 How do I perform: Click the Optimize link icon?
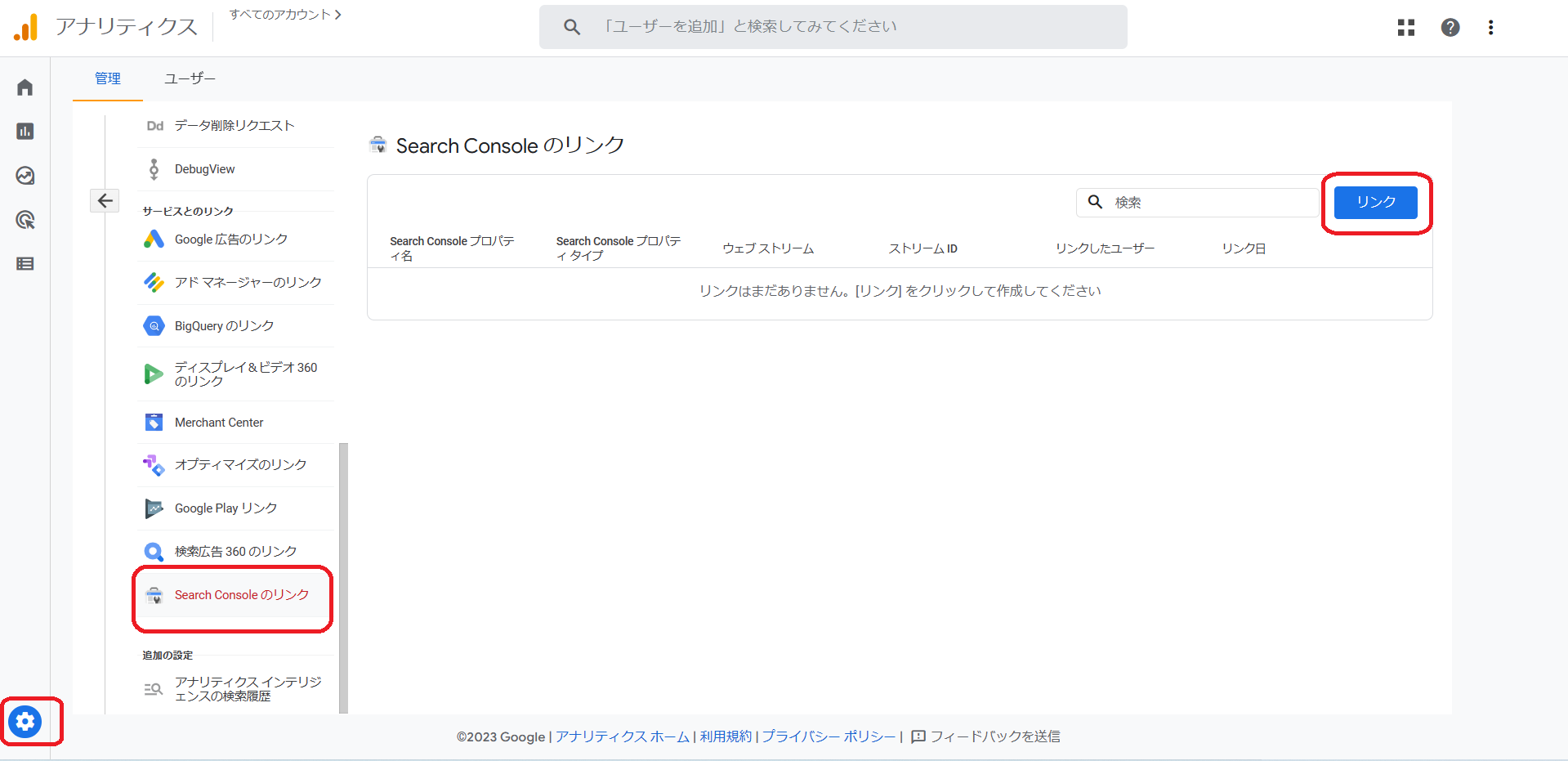[x=154, y=465]
